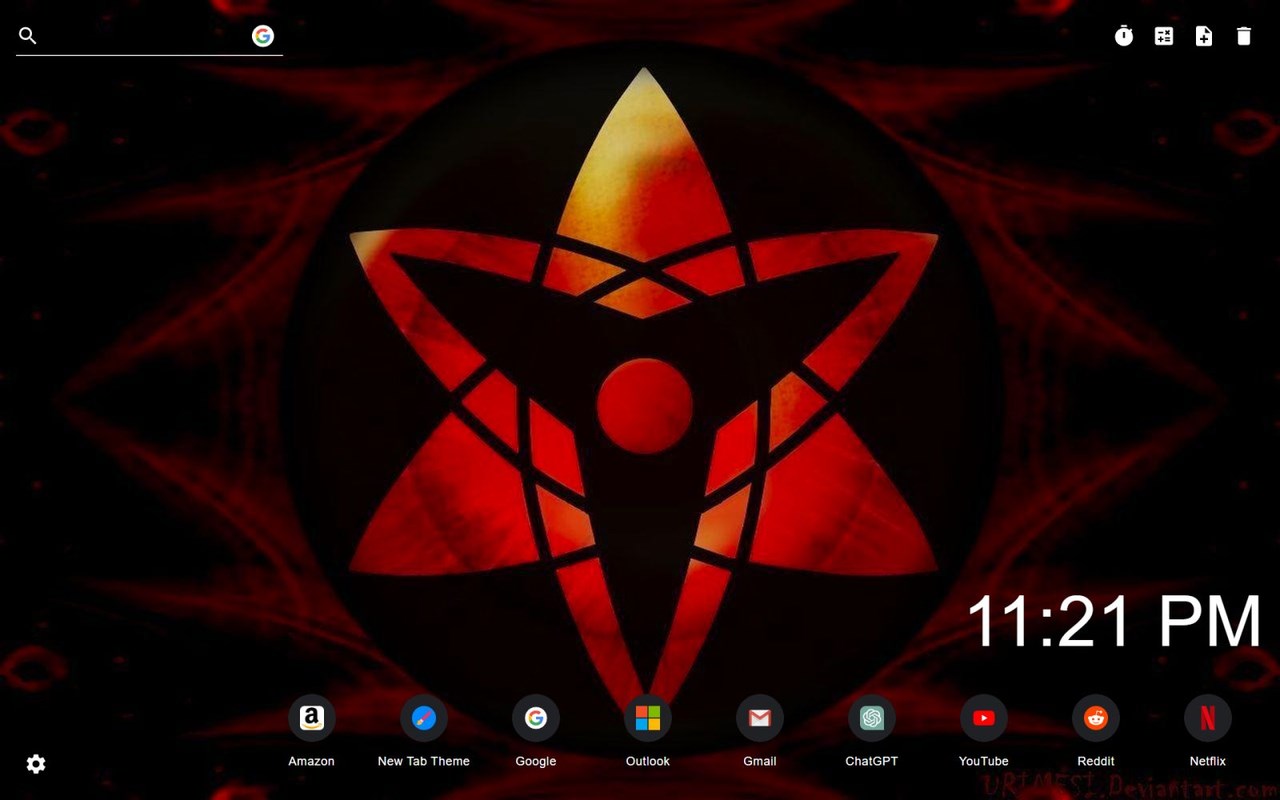Launch the ChatGPT shortcut icon
This screenshot has height=800, width=1280.
pos(872,718)
